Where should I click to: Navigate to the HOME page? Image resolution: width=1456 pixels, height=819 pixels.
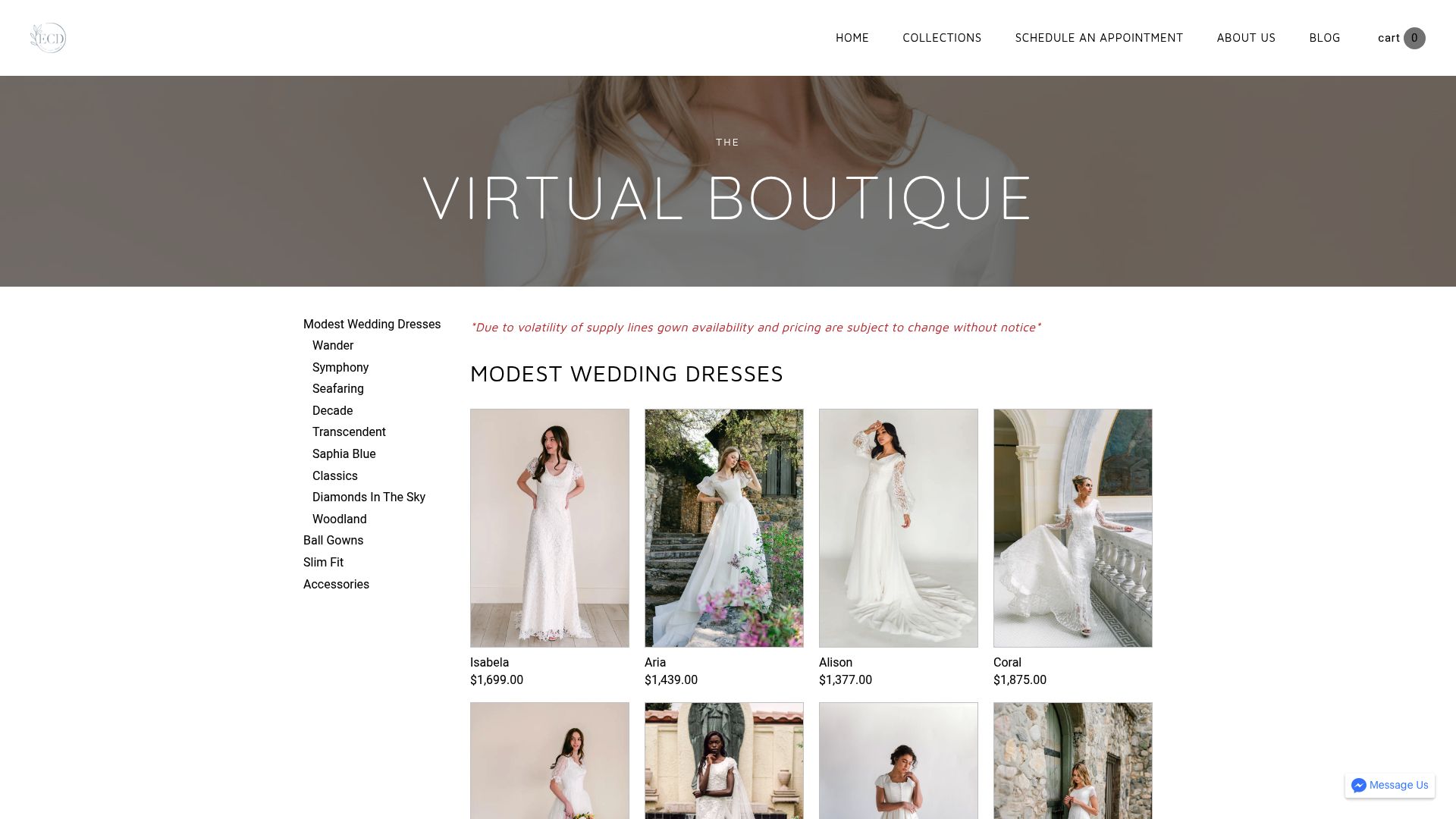pyautogui.click(x=852, y=37)
